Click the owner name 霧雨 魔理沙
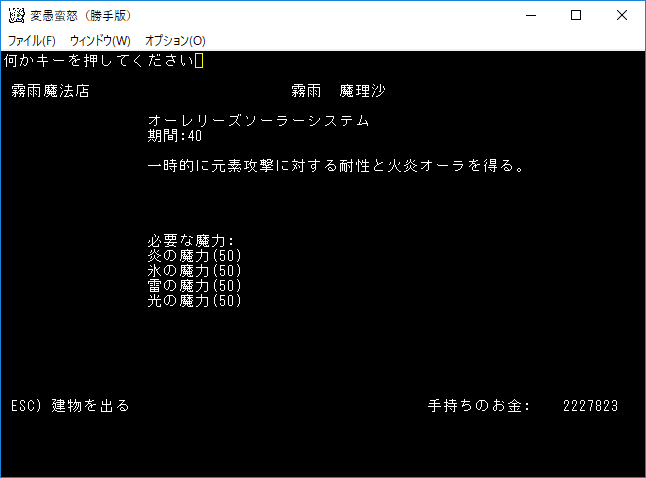Screen dimensions: 646x478 point(338,91)
